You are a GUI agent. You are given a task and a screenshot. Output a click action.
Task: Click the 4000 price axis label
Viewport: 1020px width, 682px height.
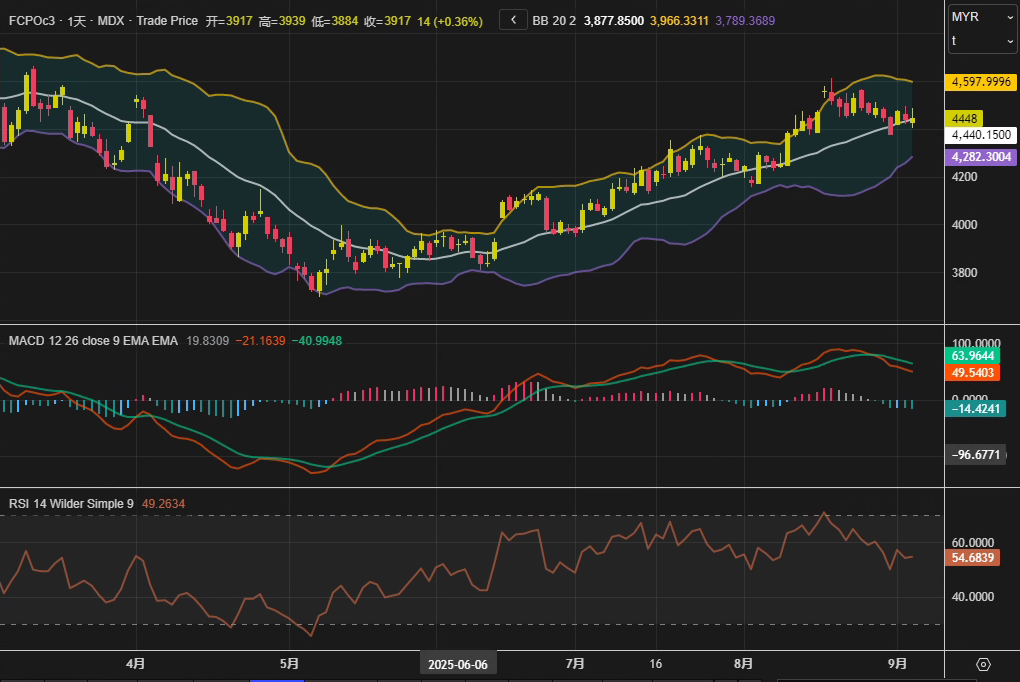pyautogui.click(x=964, y=225)
